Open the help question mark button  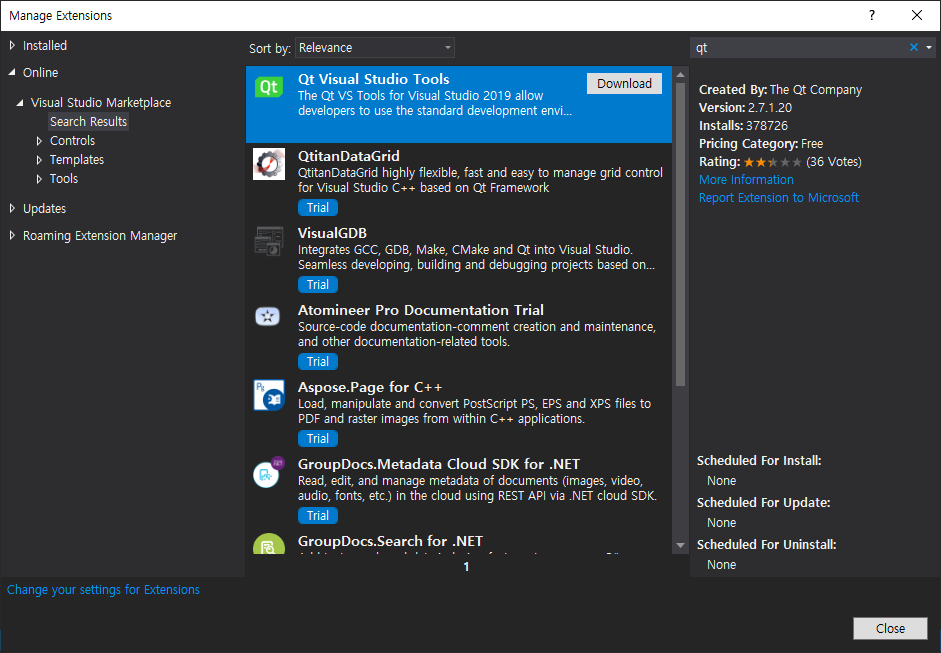coord(872,16)
